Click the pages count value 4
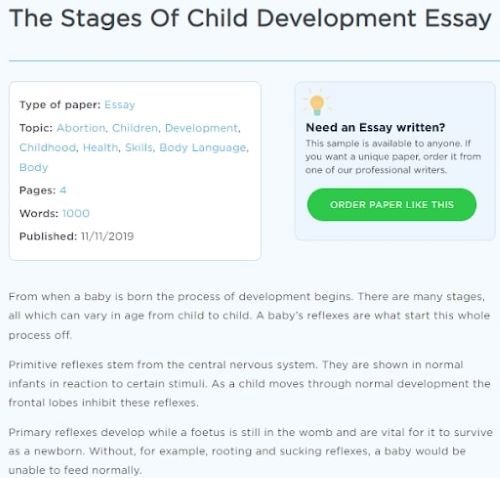500x478 pixels. pyautogui.click(x=63, y=190)
